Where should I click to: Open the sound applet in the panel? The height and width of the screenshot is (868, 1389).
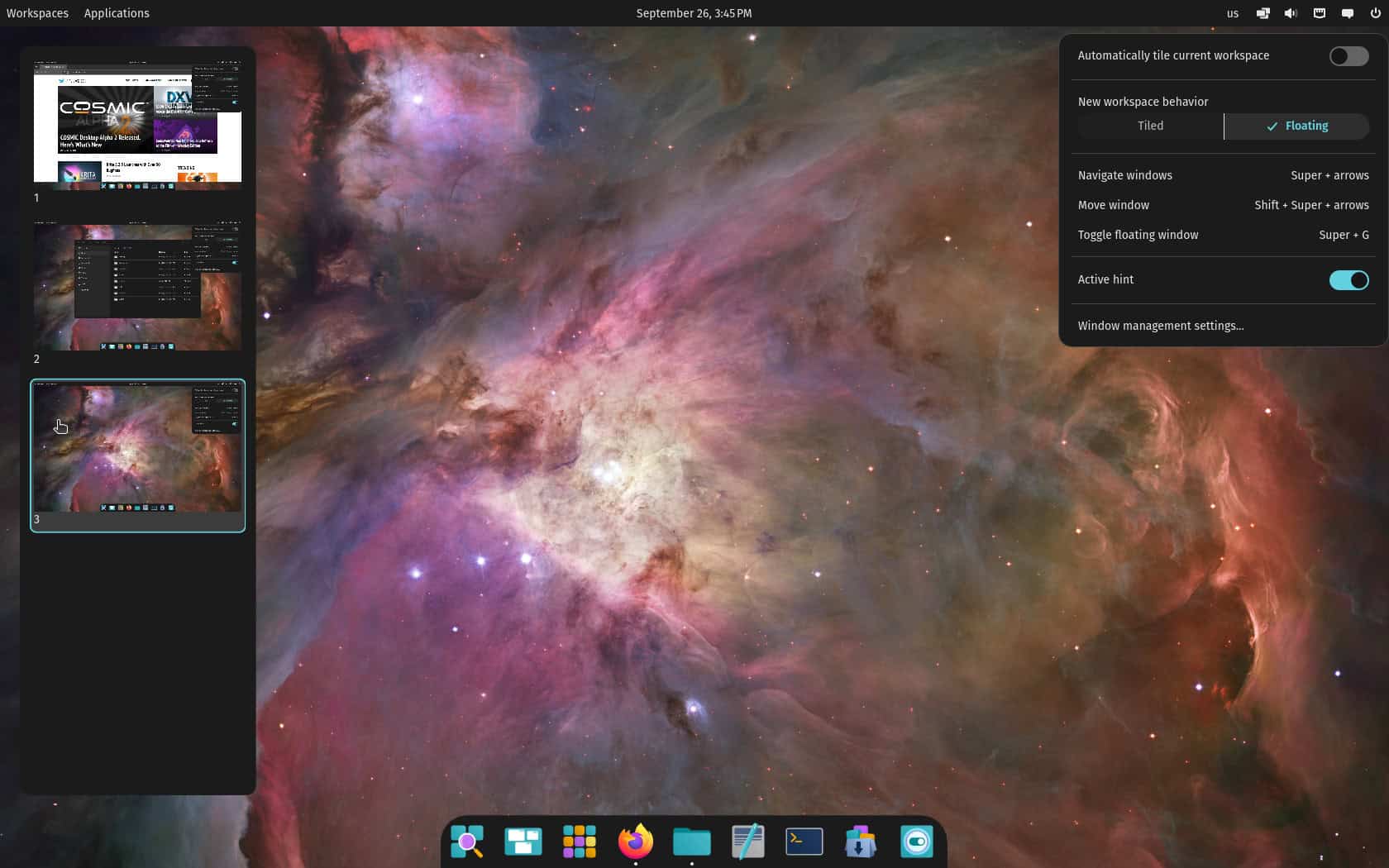(1291, 13)
